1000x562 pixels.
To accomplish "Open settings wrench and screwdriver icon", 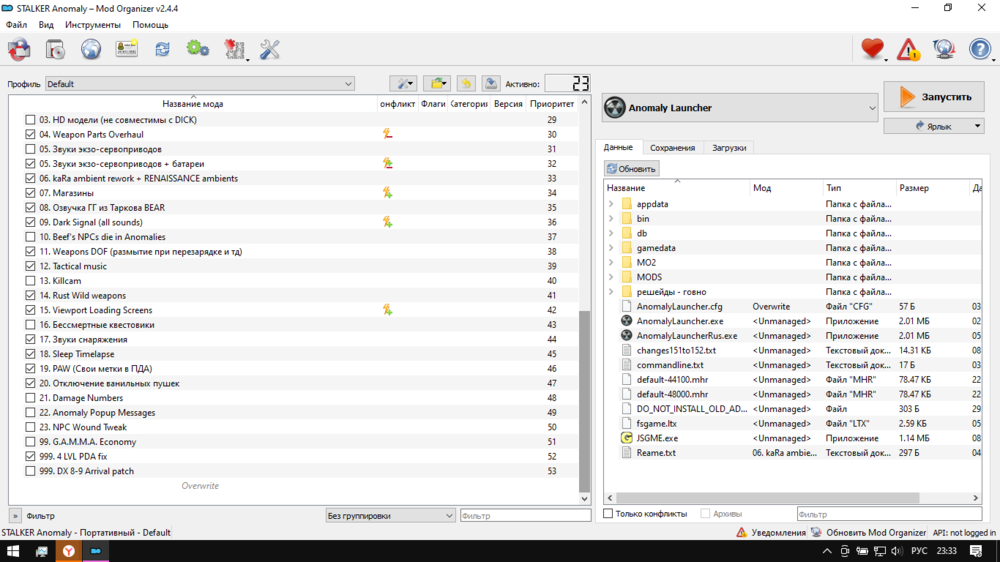I will pyautogui.click(x=270, y=48).
